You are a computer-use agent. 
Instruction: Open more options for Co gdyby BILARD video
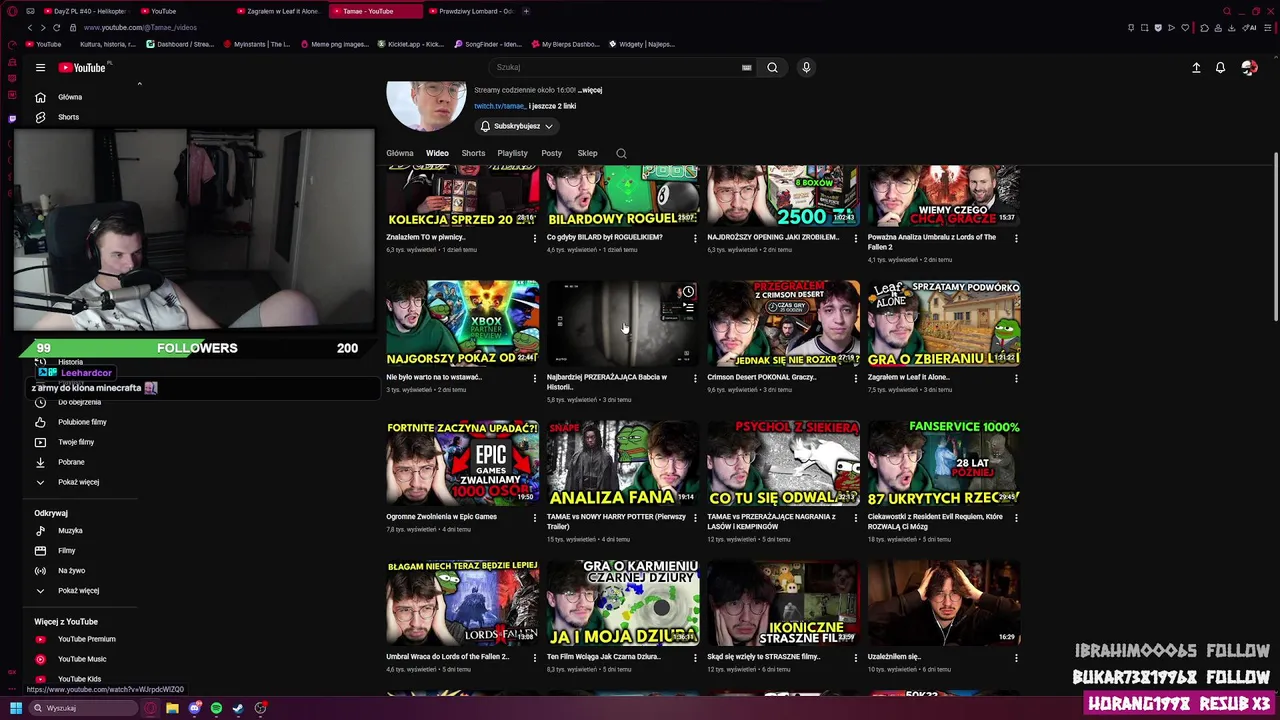[695, 238]
